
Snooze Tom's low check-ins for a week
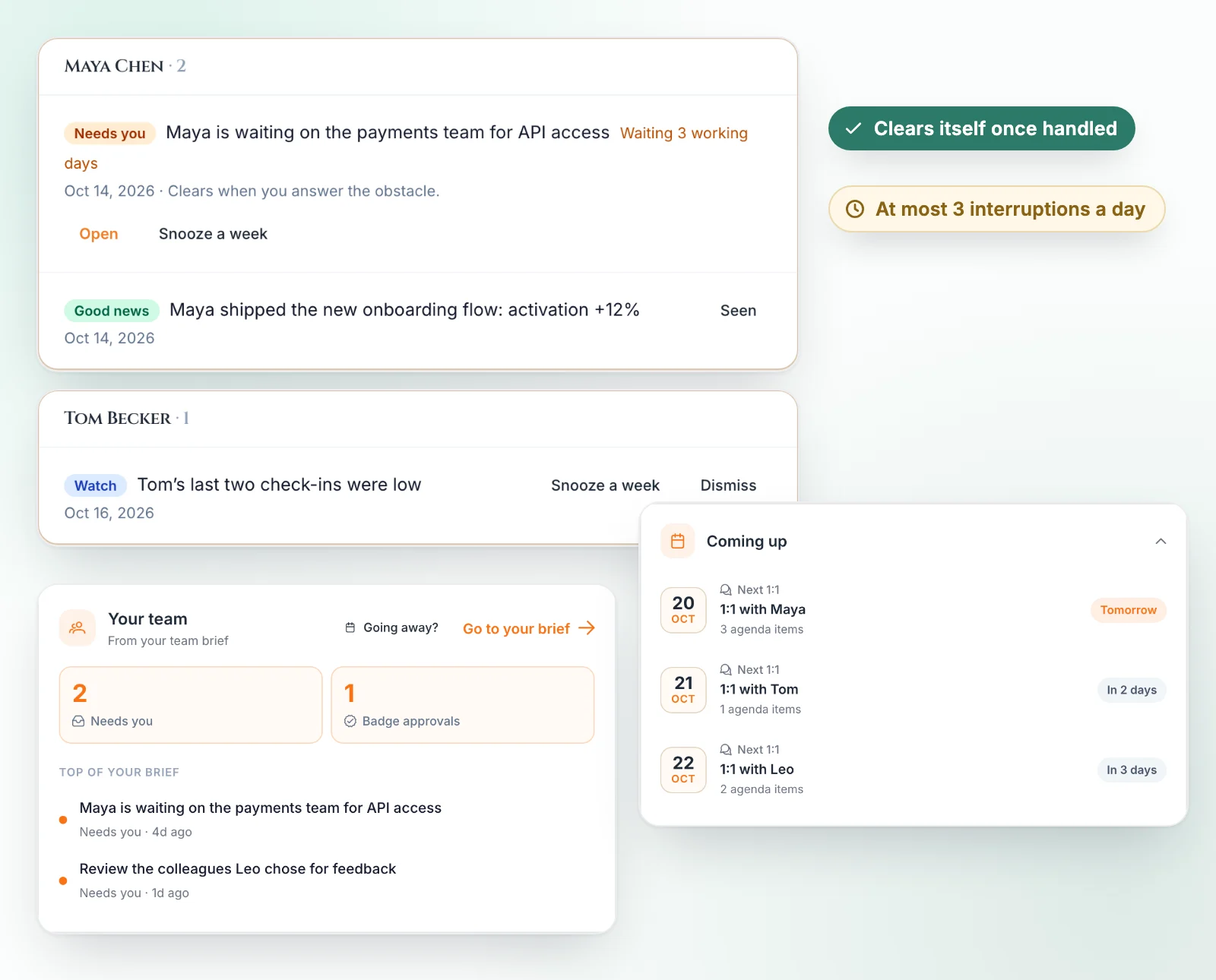coord(605,485)
